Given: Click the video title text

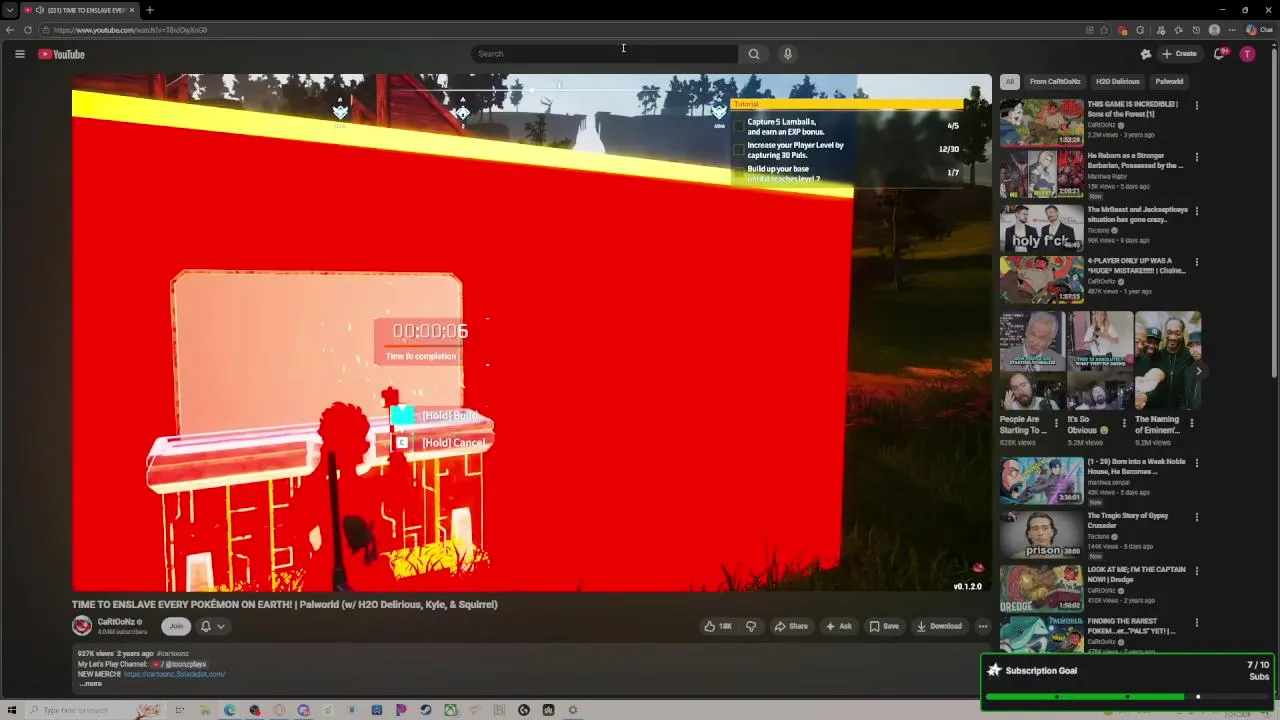Looking at the screenshot, I should pos(284,604).
